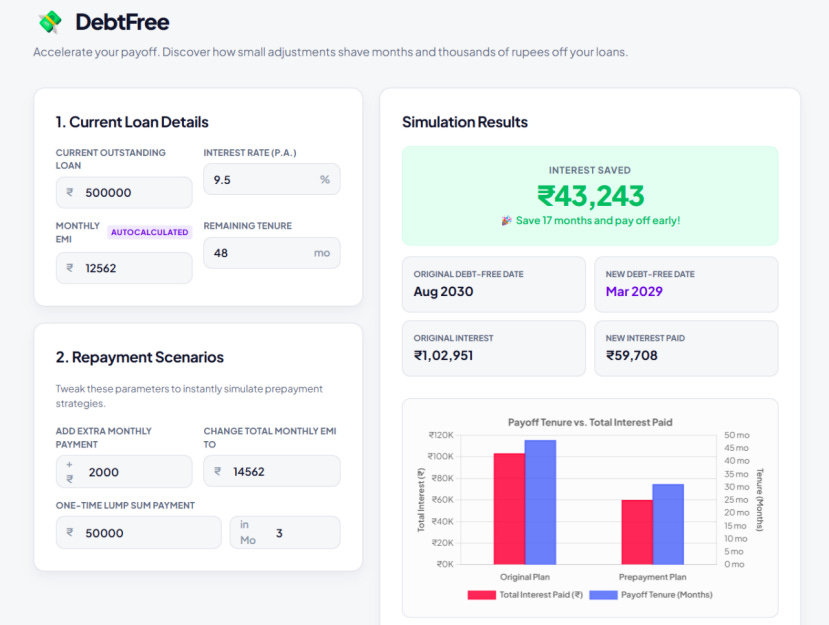Click the lump sum payment field 50000

point(139,532)
